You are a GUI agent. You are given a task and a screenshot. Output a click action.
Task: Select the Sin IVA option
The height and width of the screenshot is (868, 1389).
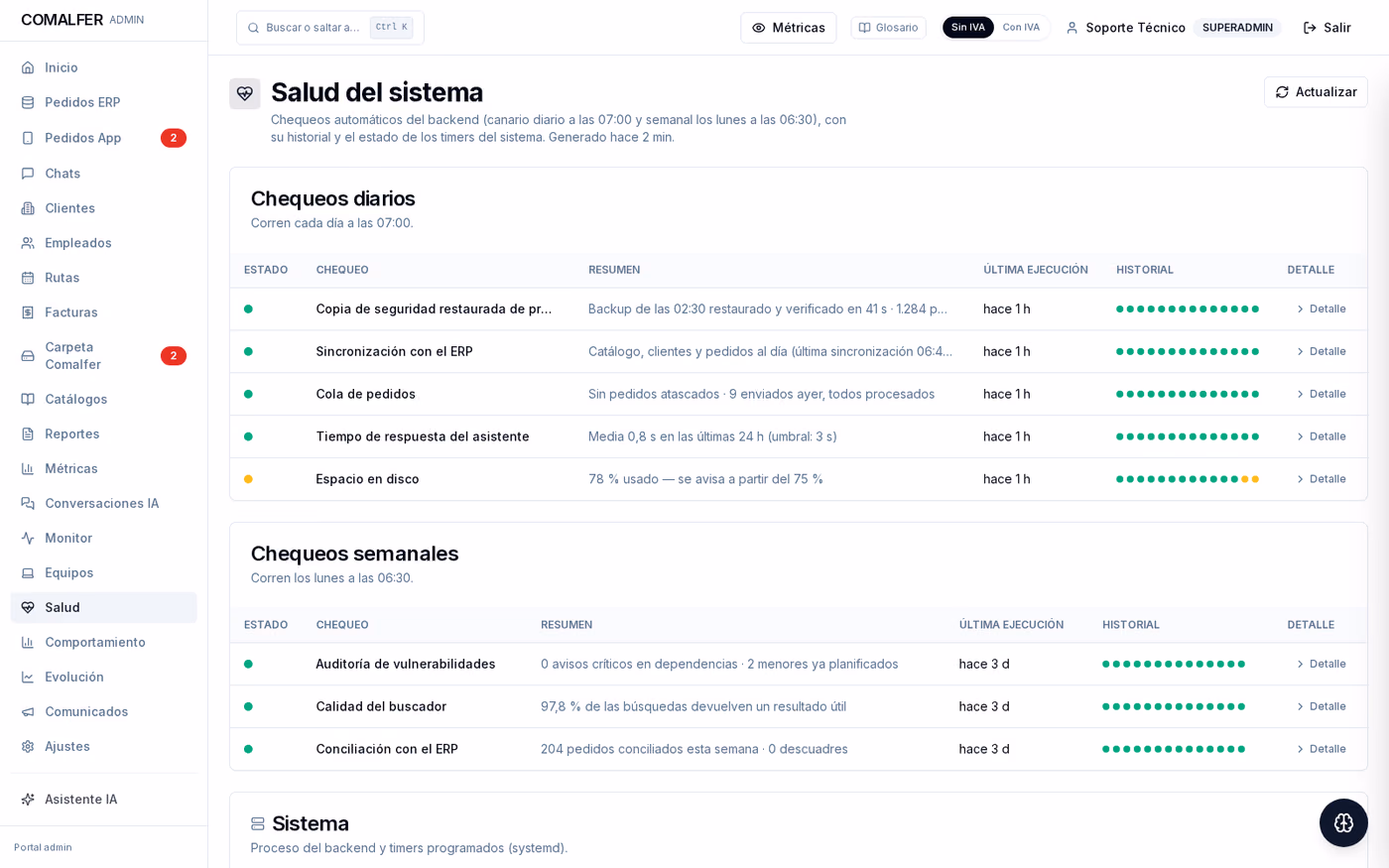[x=967, y=28]
